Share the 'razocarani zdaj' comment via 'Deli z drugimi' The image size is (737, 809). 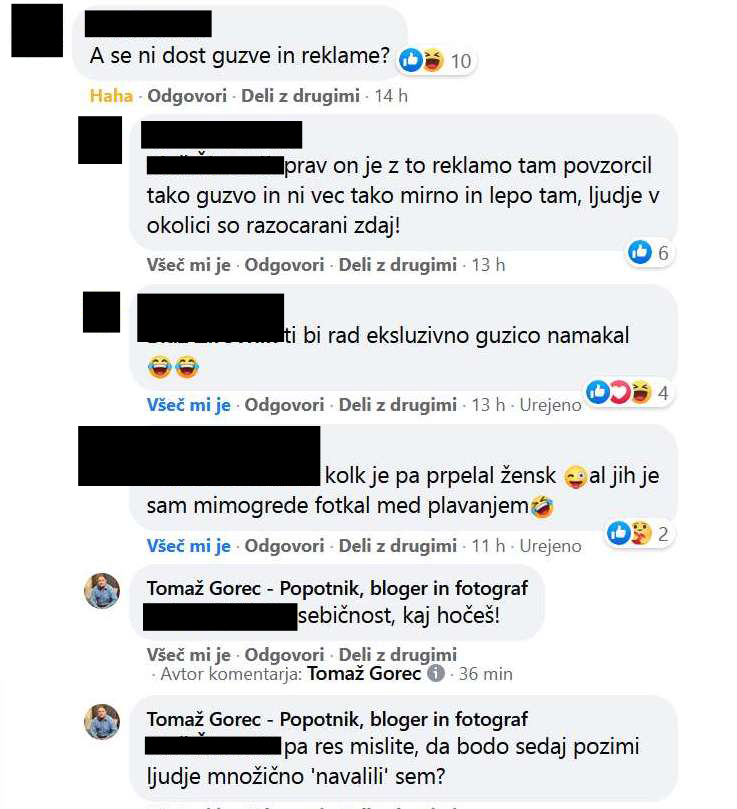coord(397,265)
